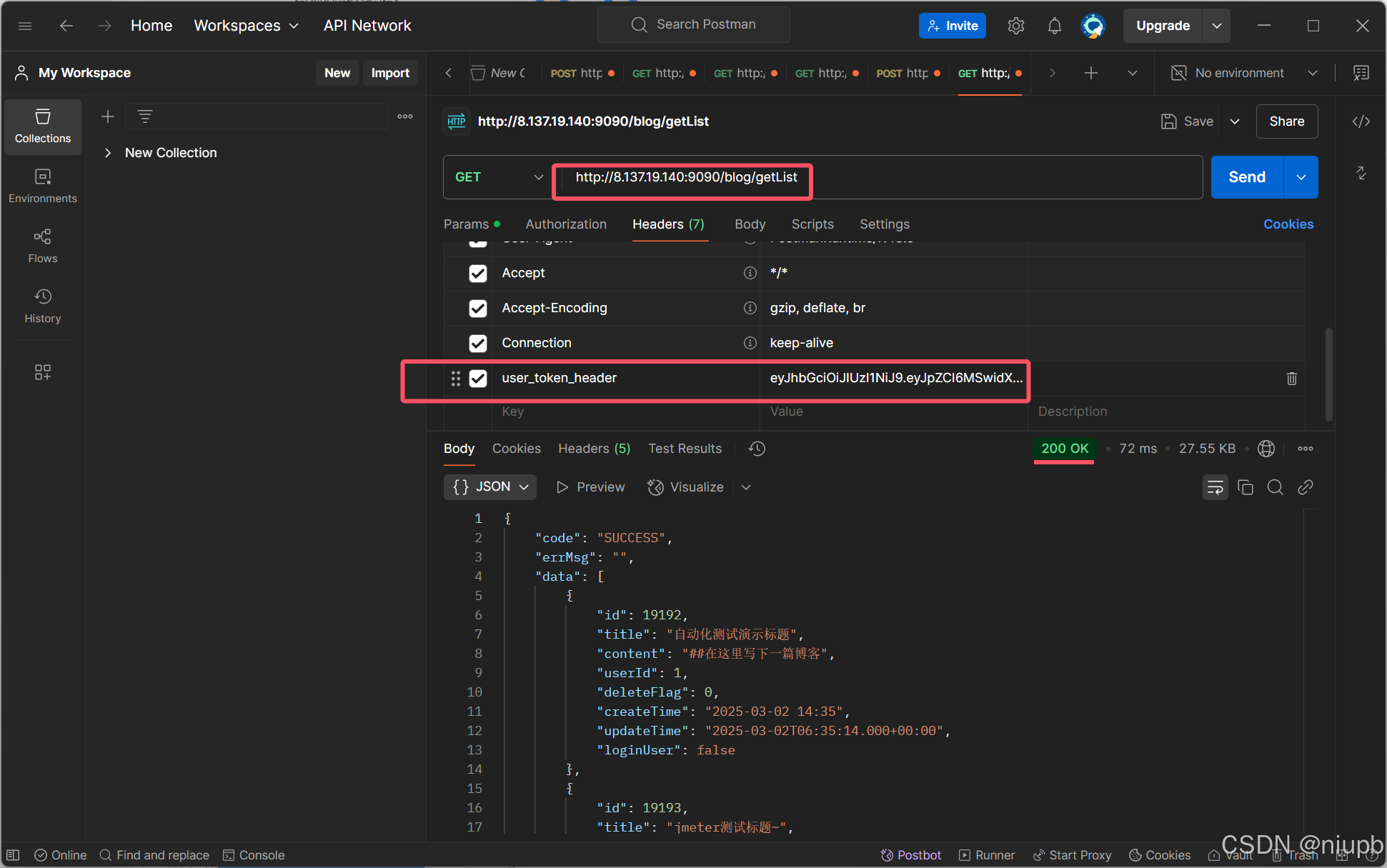Uncheck the user_token_header checkbox
This screenshot has width=1387, height=868.
click(x=478, y=378)
